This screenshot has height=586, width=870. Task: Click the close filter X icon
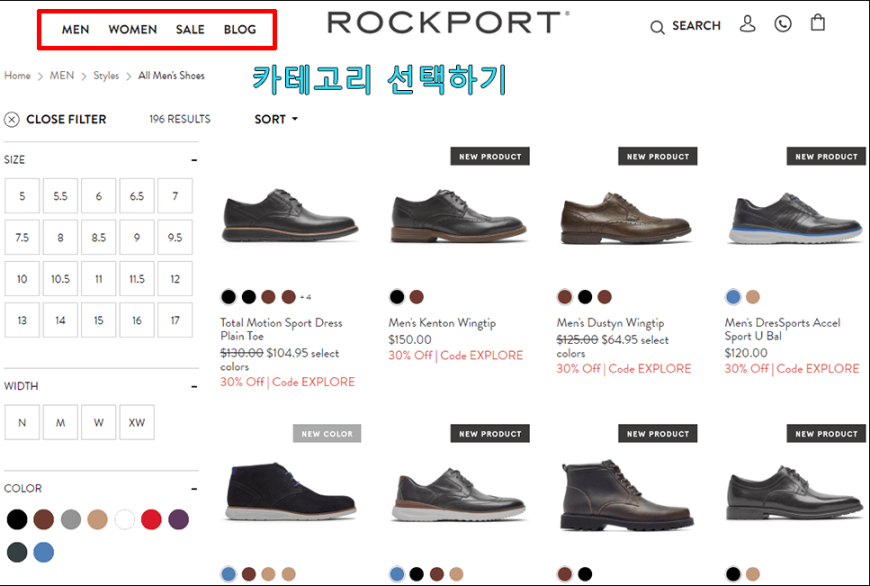point(12,119)
